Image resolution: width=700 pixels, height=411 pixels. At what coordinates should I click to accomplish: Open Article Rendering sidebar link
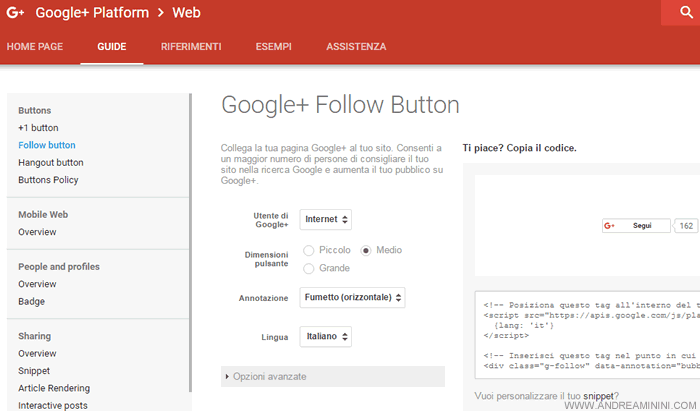[x=54, y=389]
